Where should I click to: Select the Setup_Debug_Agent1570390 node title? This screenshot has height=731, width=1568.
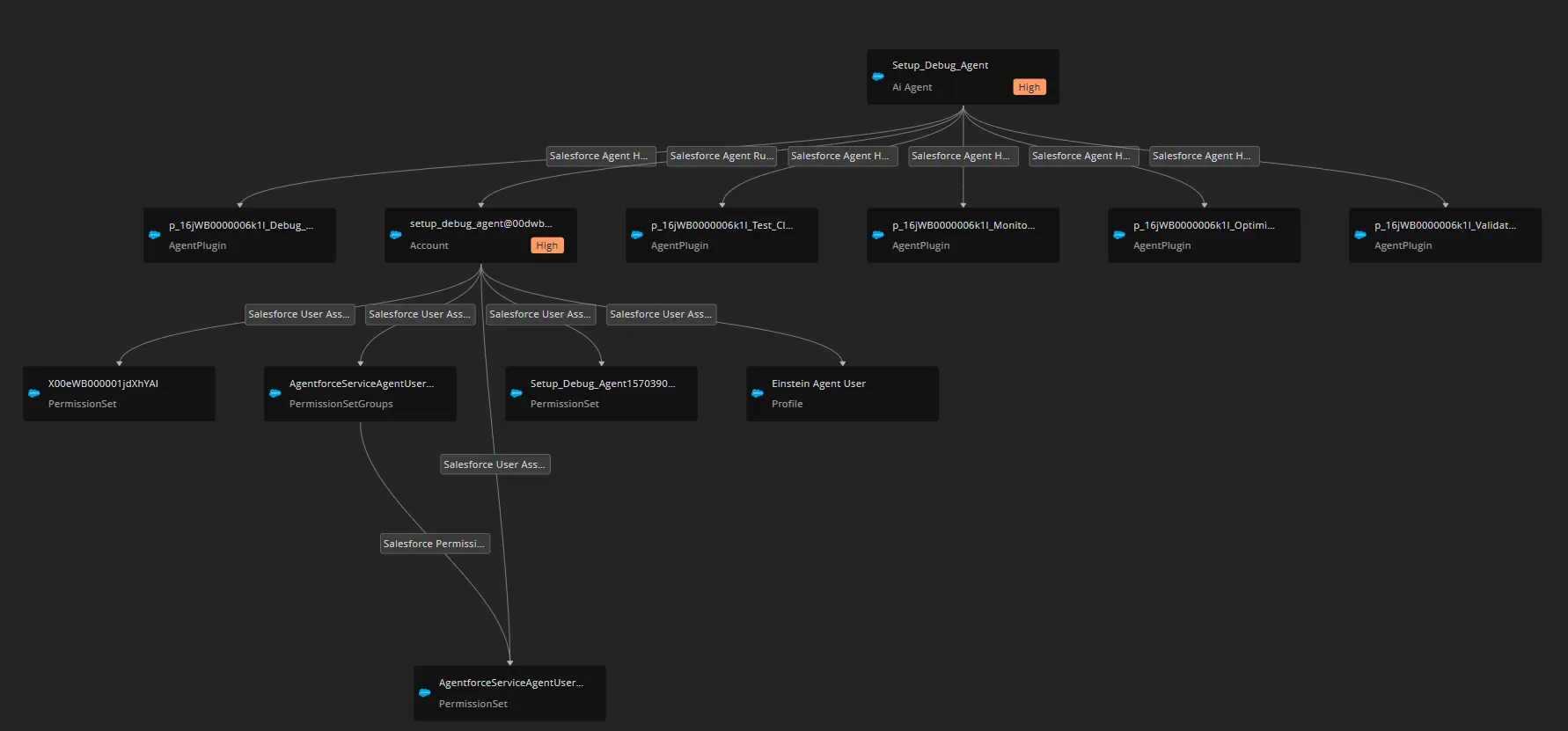click(603, 384)
